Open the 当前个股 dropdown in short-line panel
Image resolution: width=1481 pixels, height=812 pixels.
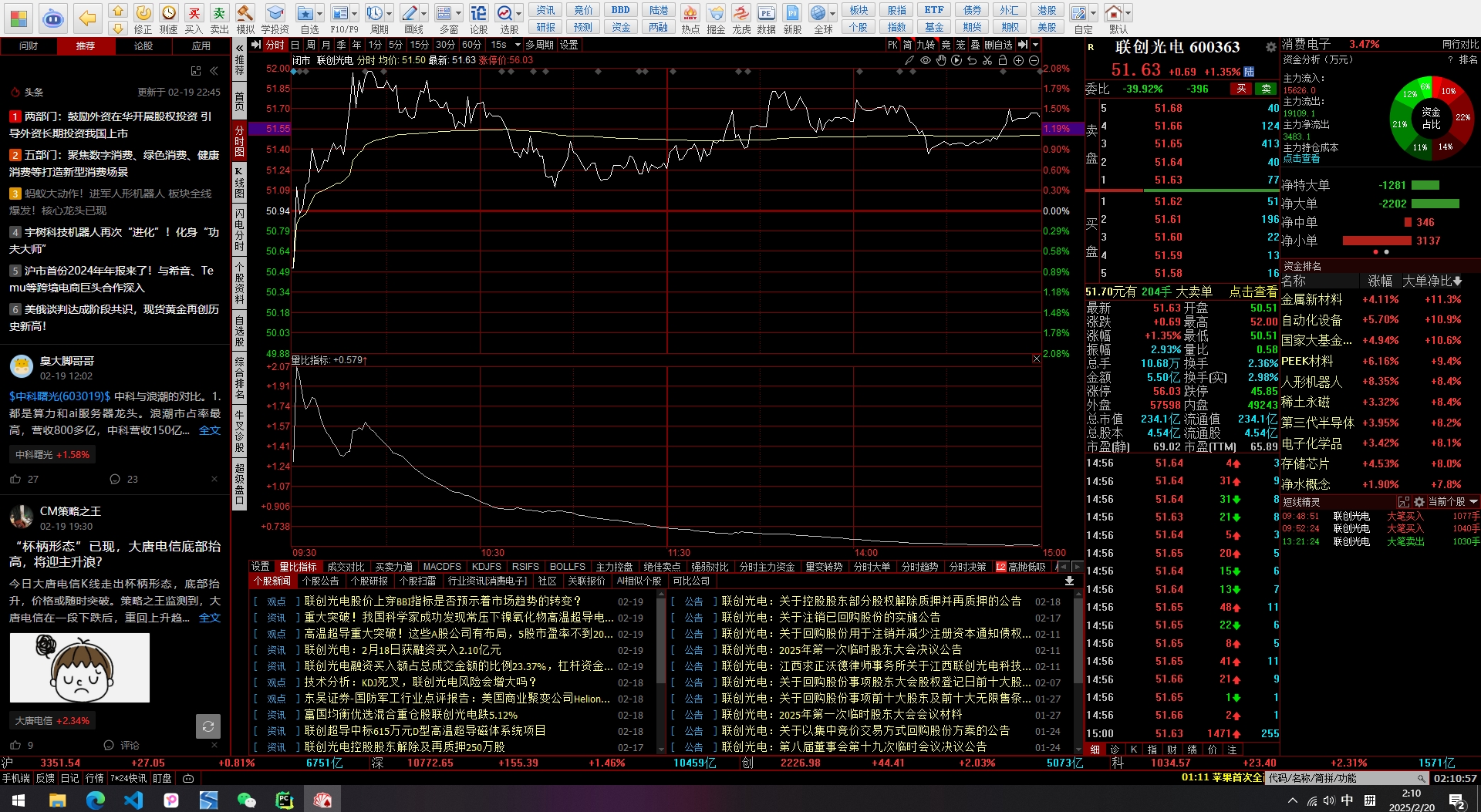(x=1452, y=501)
